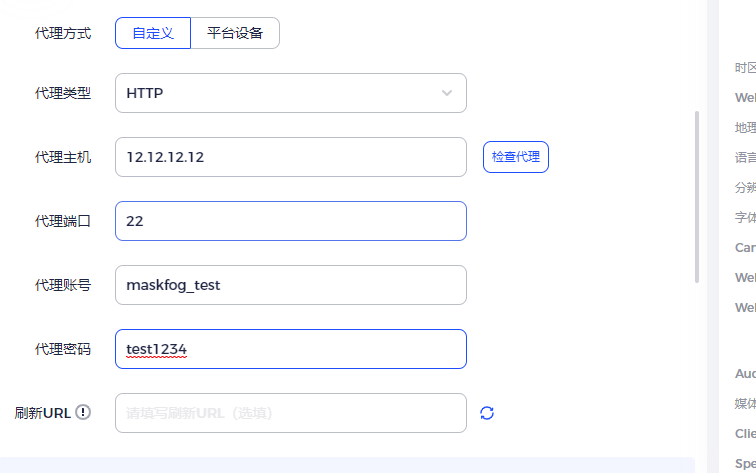The height and width of the screenshot is (473, 756).
Task: Switch proxy mode to 平台设备
Action: click(x=235, y=33)
